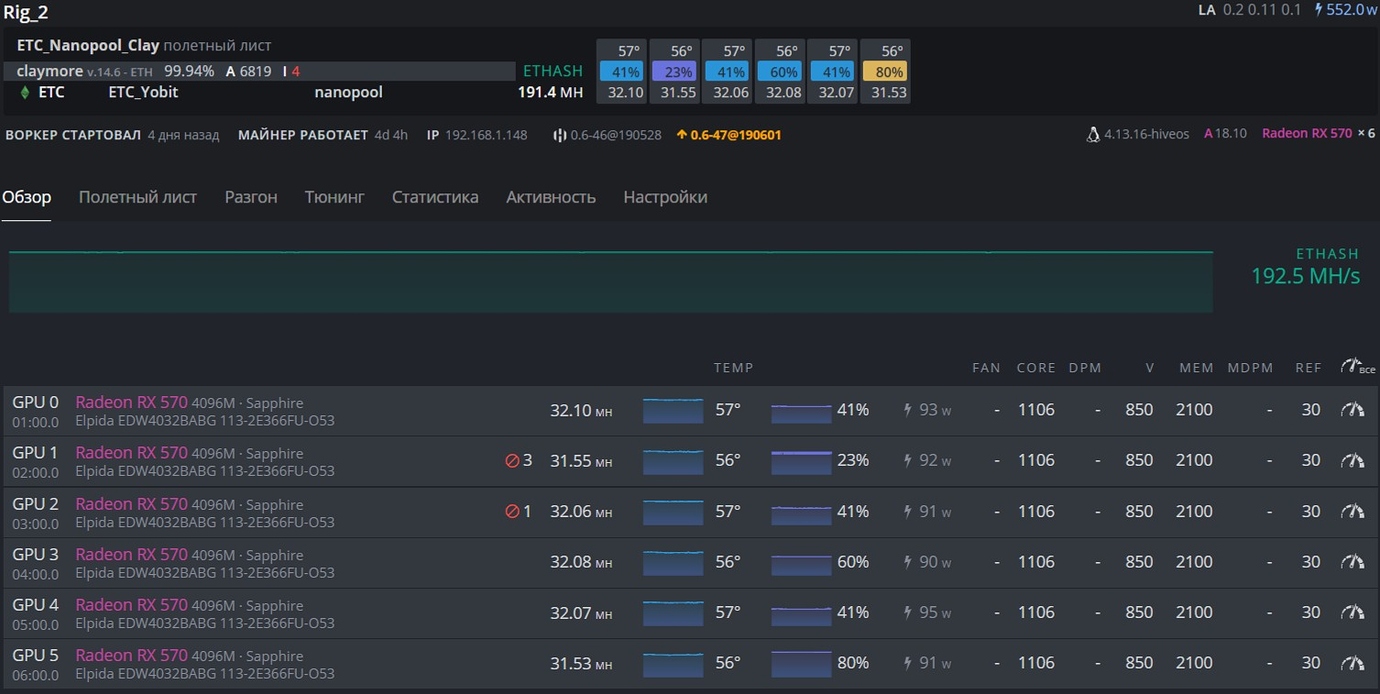Image resolution: width=1380 pixels, height=694 pixels.
Task: Click the GPU 1 invalid shares icon
Action: (x=513, y=461)
